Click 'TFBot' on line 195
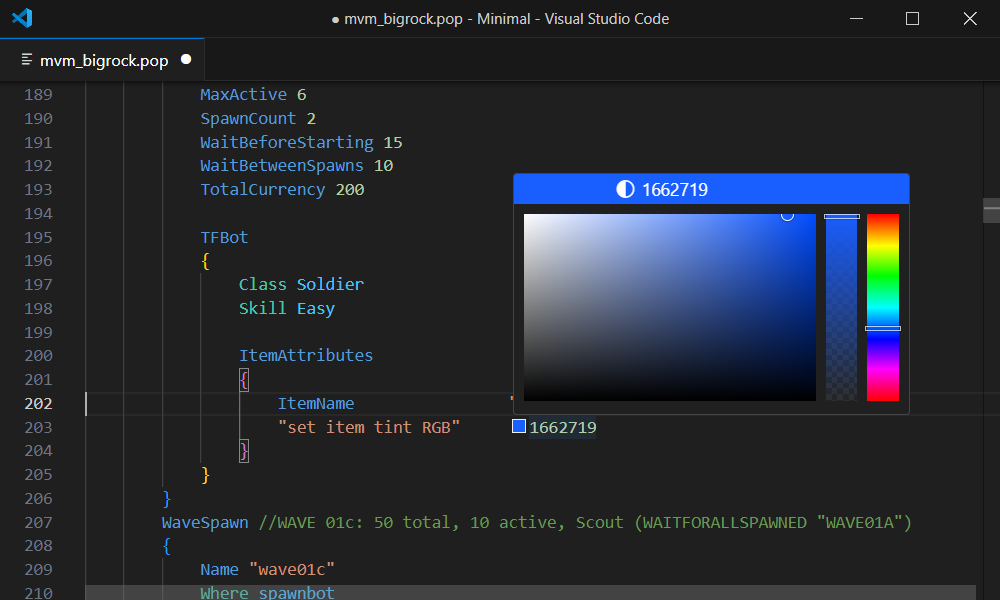This screenshot has height=600, width=1000. point(224,237)
